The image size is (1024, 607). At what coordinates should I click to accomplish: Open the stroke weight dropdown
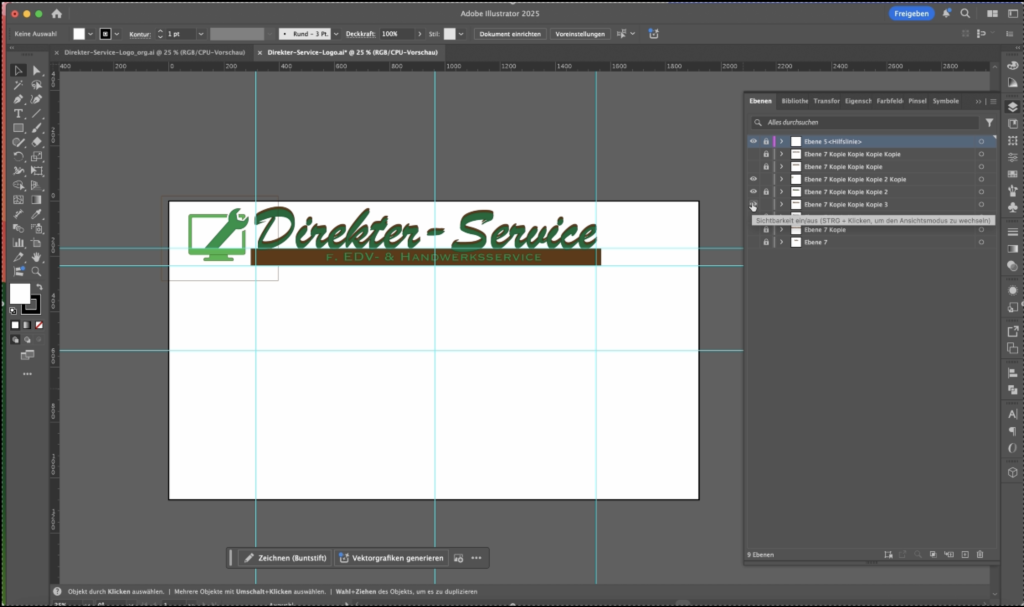click(x=201, y=34)
